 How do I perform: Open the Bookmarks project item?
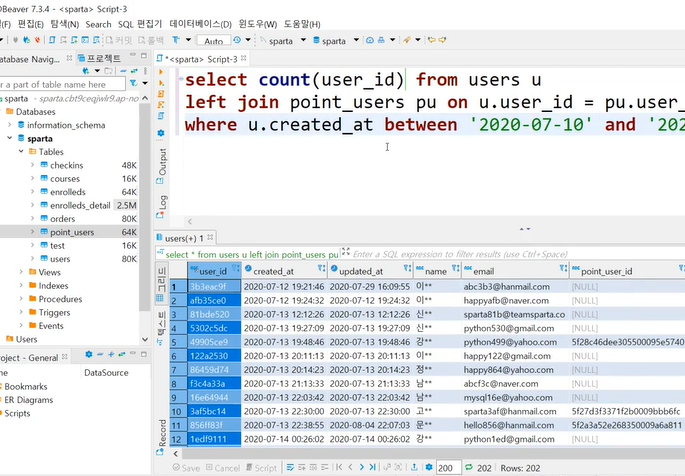pos(26,386)
